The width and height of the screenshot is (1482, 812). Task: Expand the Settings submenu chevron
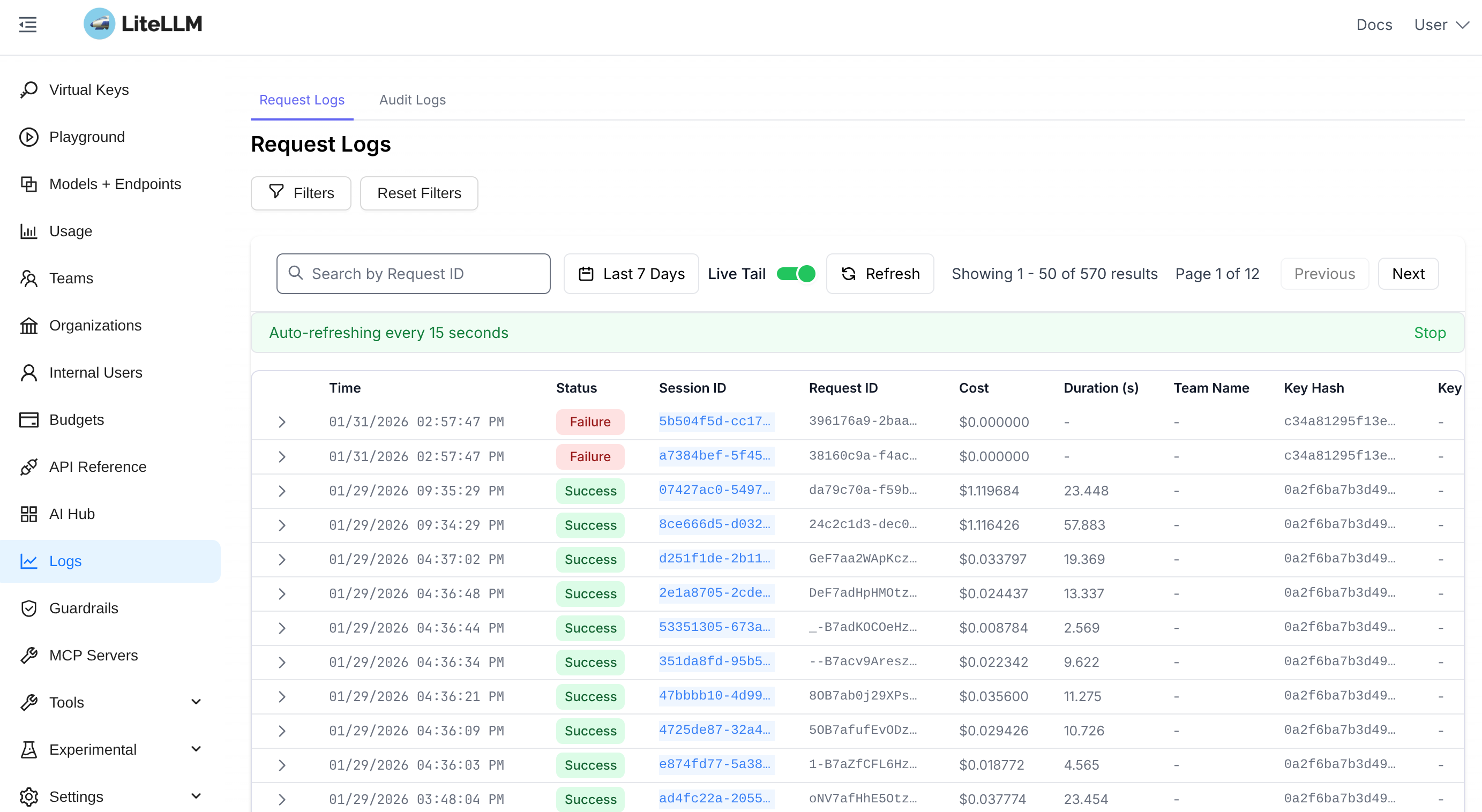pos(196,796)
